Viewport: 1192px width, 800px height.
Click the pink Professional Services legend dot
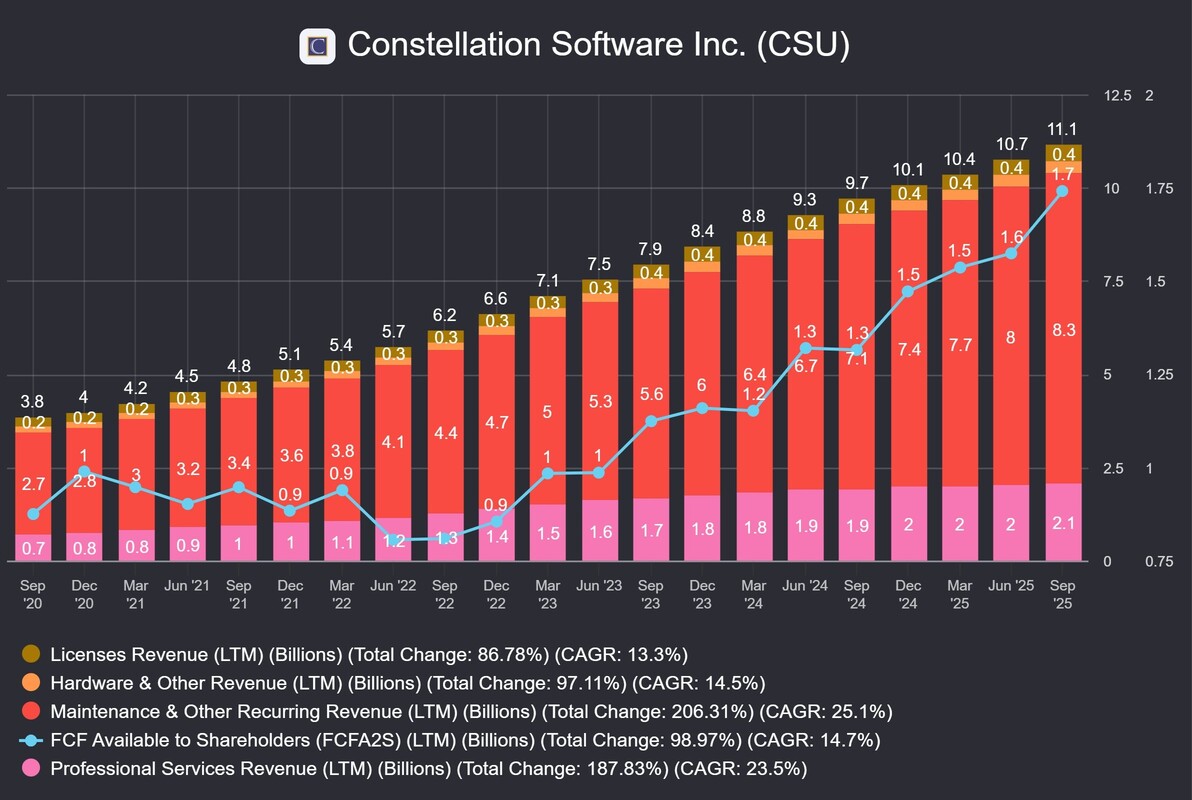[31, 769]
